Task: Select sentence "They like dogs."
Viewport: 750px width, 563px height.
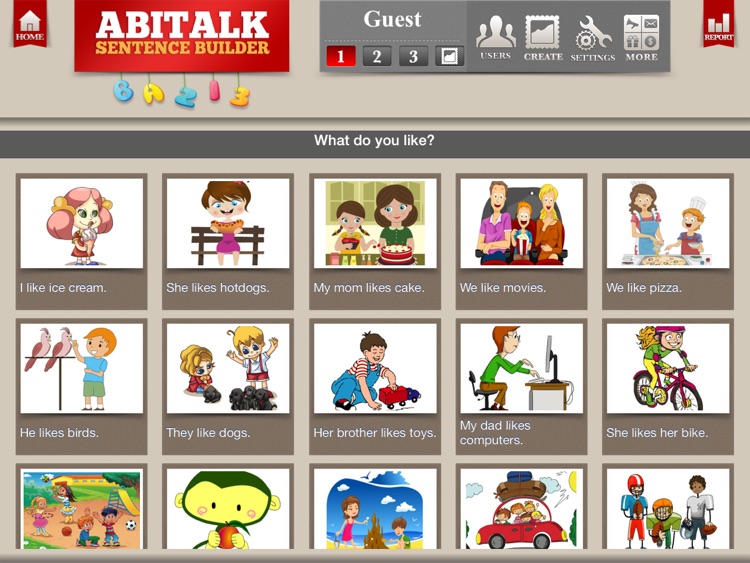Action: point(208,433)
